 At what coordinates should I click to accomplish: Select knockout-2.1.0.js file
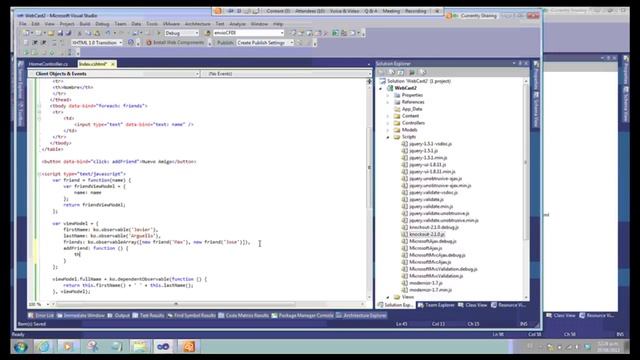tap(427, 234)
